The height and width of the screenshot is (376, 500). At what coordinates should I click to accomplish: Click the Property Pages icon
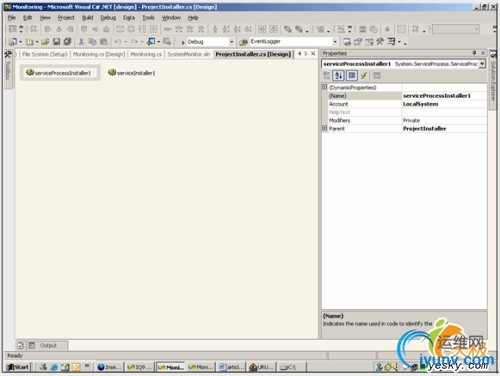click(x=377, y=76)
